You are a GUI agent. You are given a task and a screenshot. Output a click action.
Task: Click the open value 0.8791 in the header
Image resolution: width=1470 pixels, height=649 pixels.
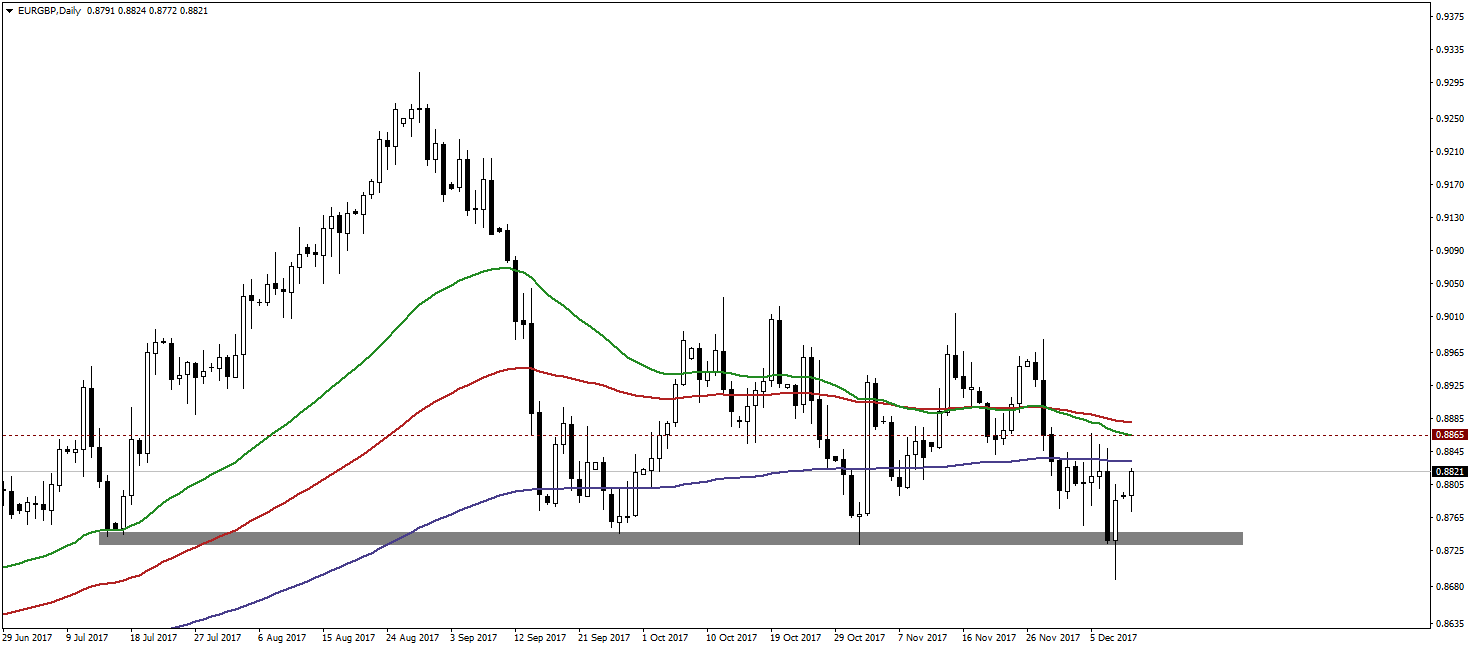click(101, 10)
